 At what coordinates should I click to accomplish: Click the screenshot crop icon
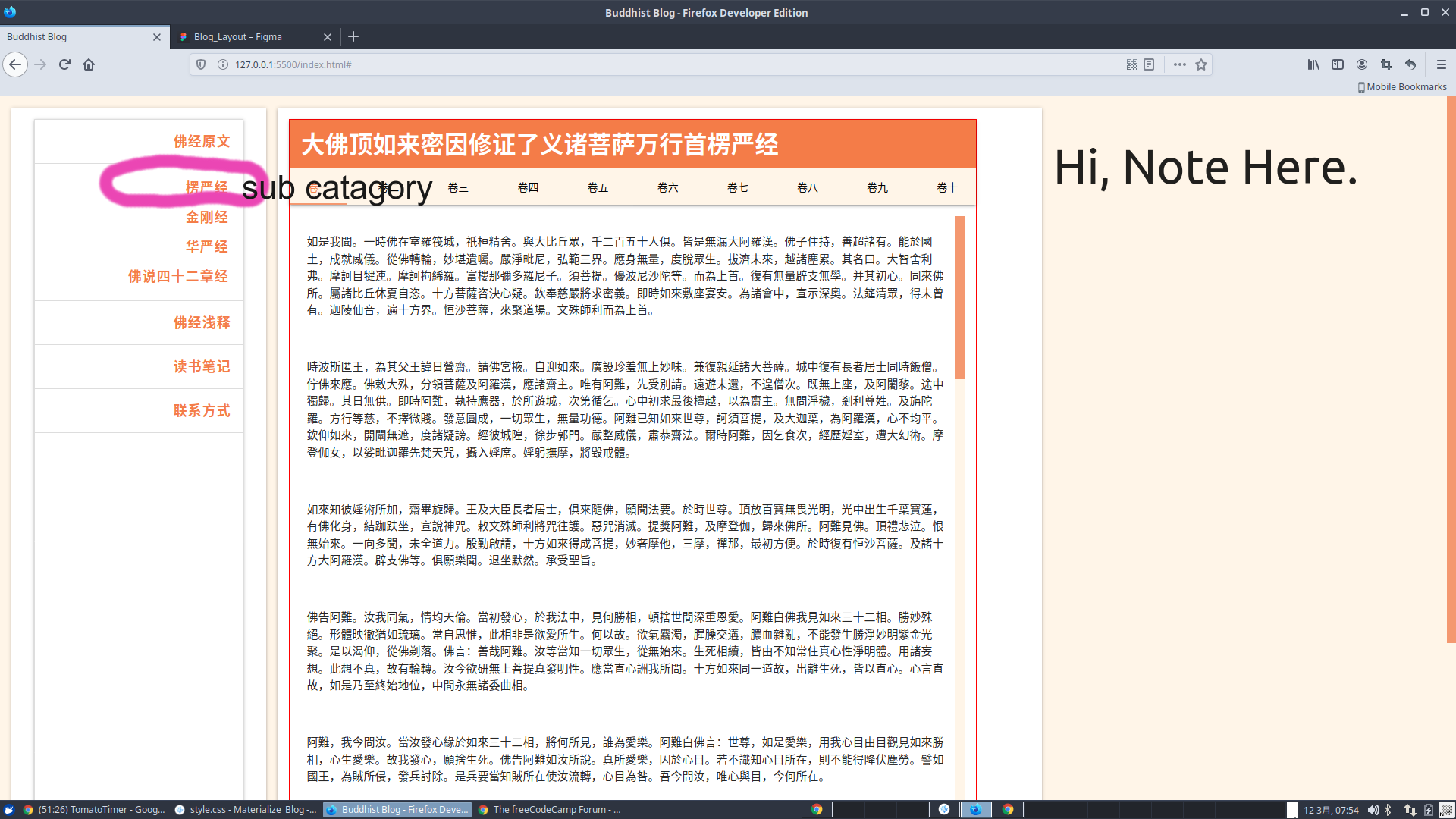pos(1386,64)
